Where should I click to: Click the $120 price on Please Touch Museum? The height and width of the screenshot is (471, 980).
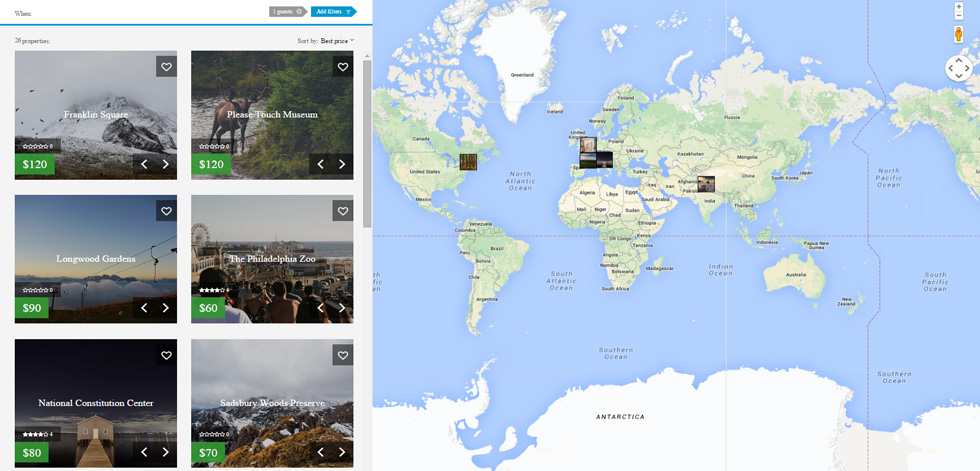(211, 164)
